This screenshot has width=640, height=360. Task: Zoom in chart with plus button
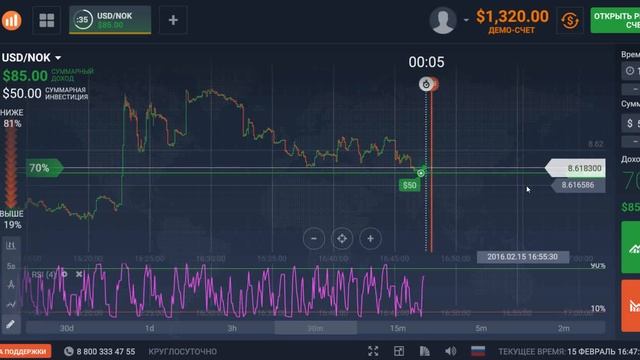tap(370, 238)
